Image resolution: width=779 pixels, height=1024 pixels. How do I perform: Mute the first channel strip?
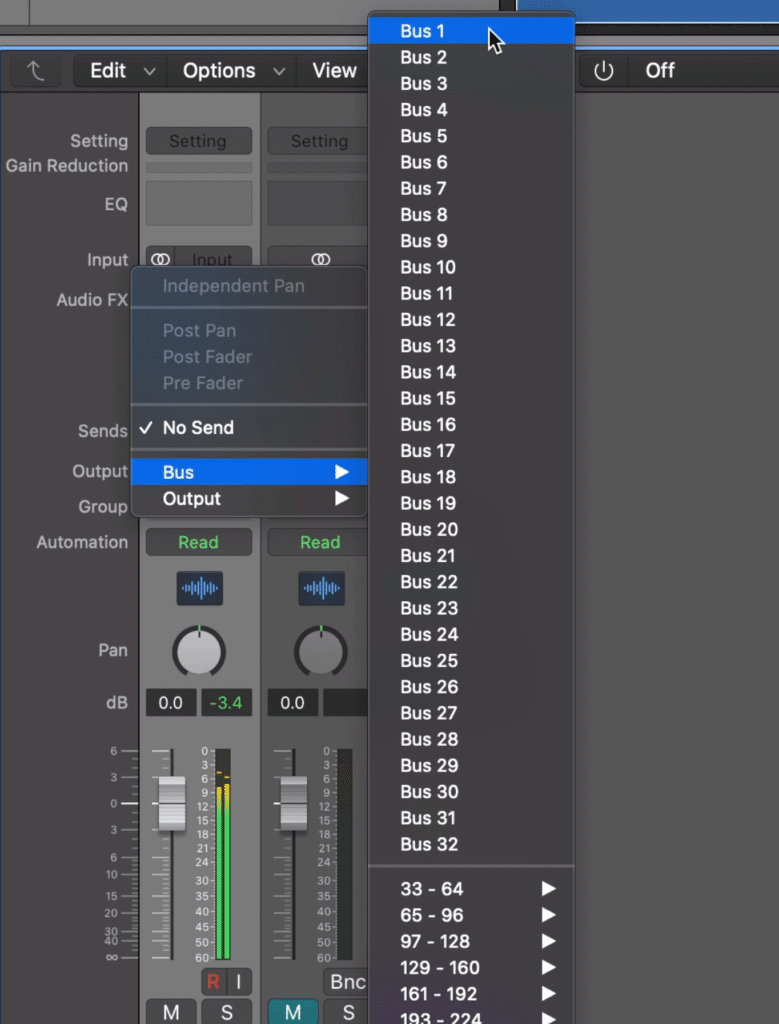[171, 1012]
